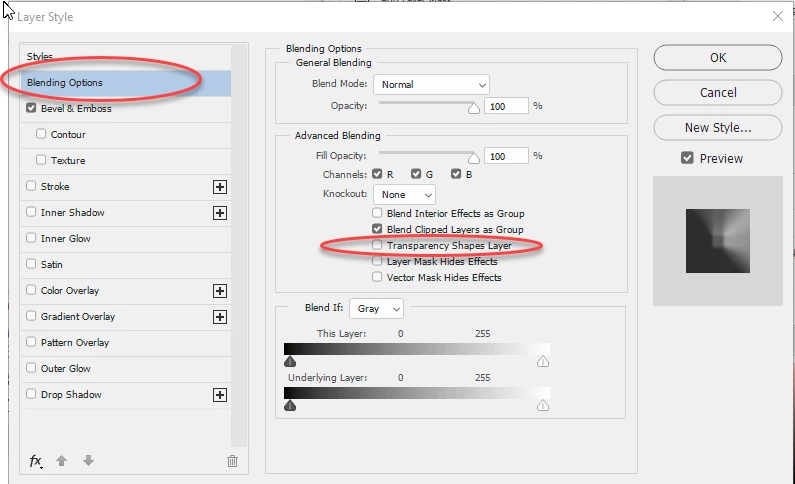Check Vector Mask Hides Effects
The height and width of the screenshot is (484, 795).
pyautogui.click(x=377, y=277)
